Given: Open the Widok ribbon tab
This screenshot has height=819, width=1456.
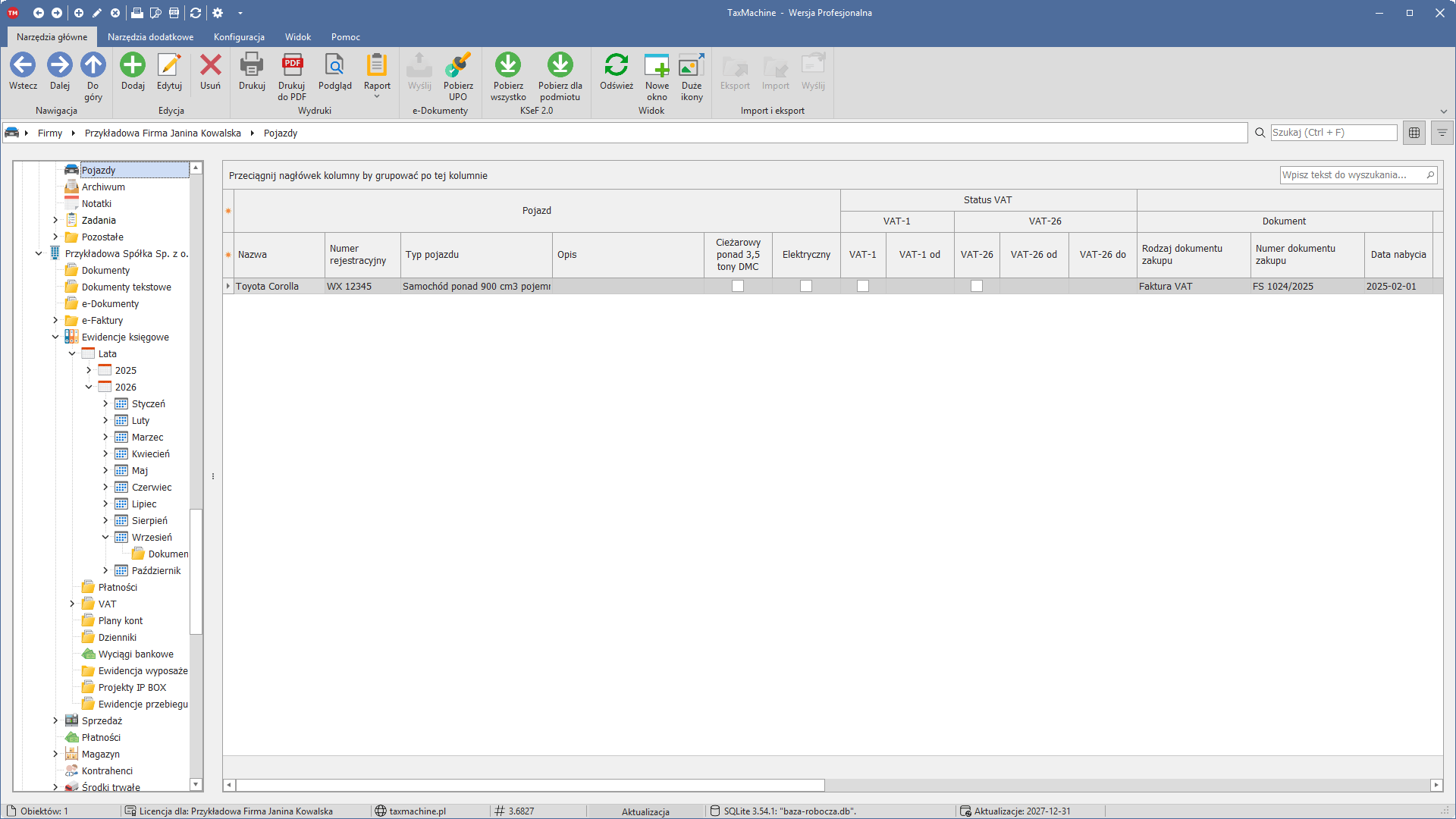Looking at the screenshot, I should [x=298, y=36].
